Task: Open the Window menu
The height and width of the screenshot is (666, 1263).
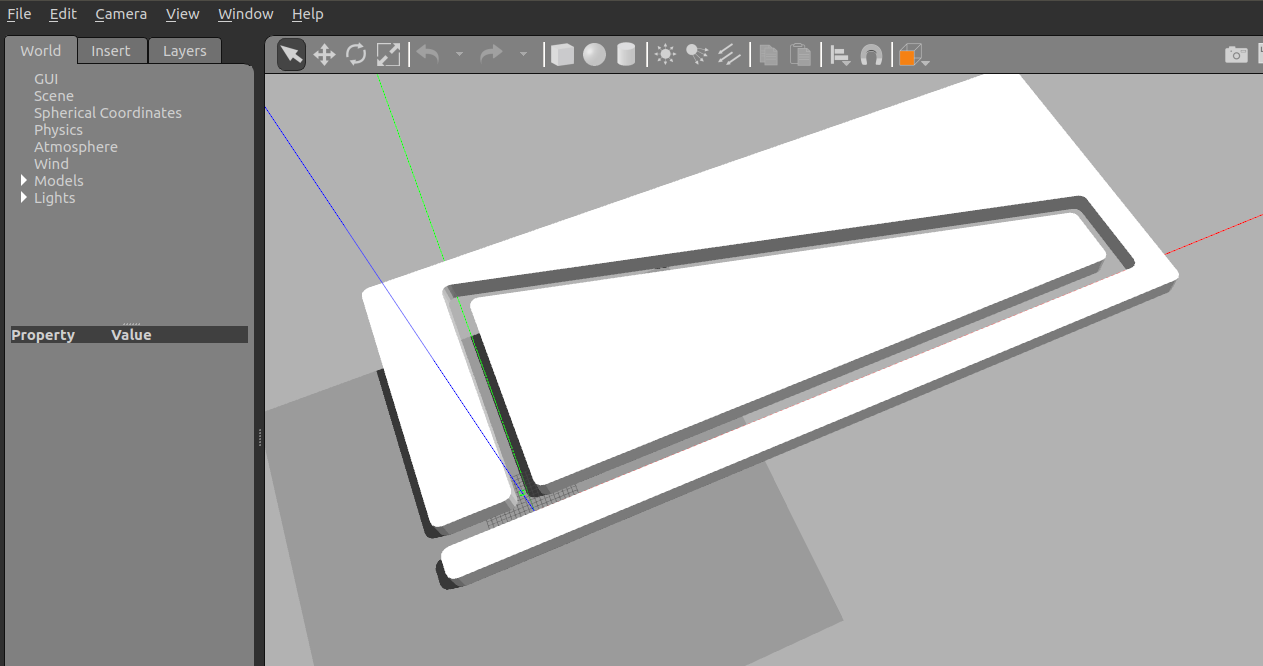Action: [x=245, y=14]
